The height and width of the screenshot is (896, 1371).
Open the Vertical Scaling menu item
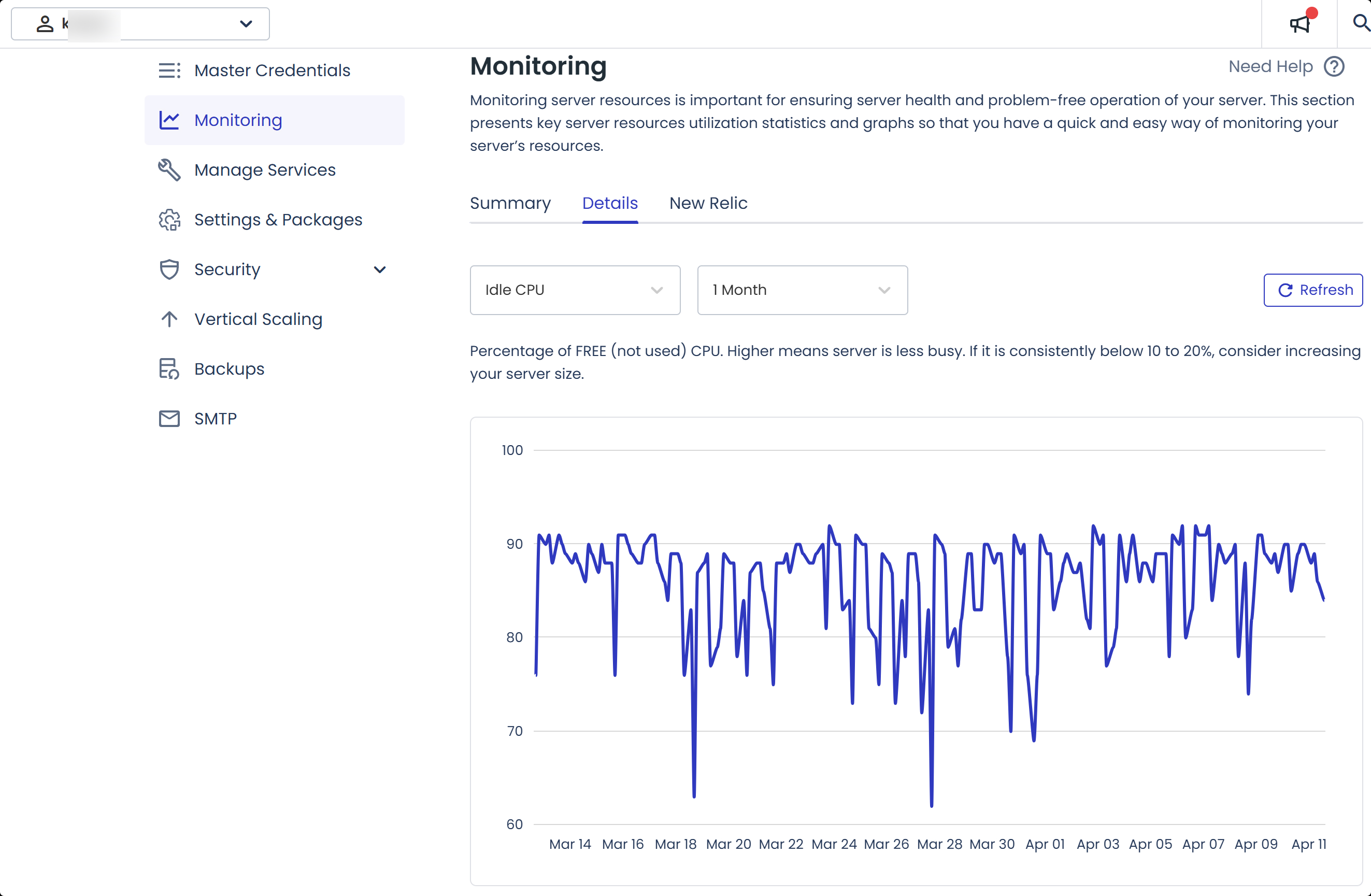[x=258, y=319]
